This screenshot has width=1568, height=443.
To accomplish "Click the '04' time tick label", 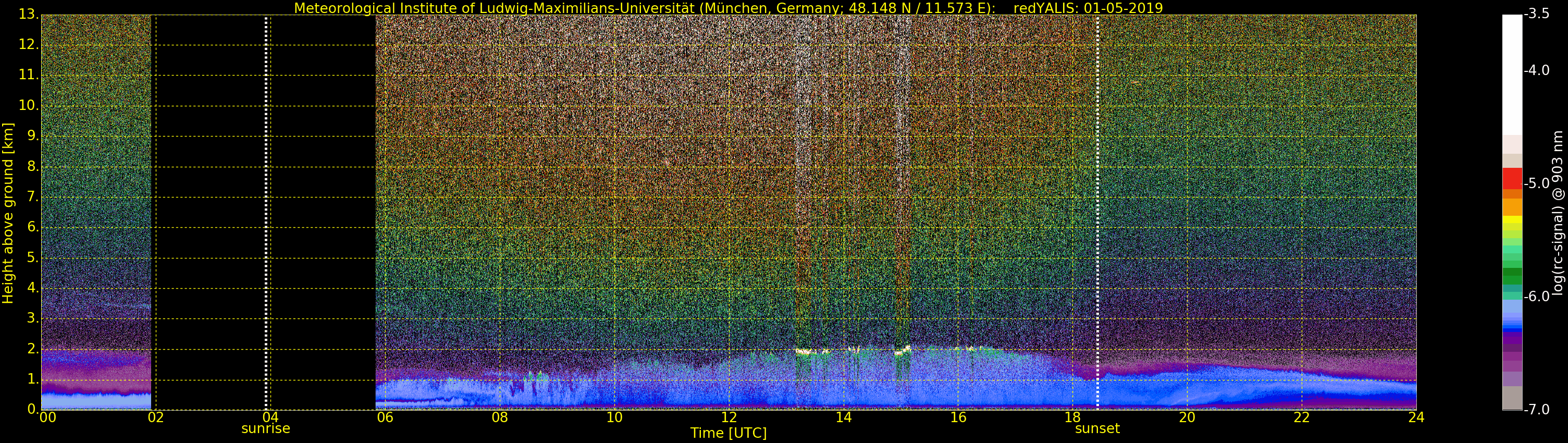I will [270, 417].
